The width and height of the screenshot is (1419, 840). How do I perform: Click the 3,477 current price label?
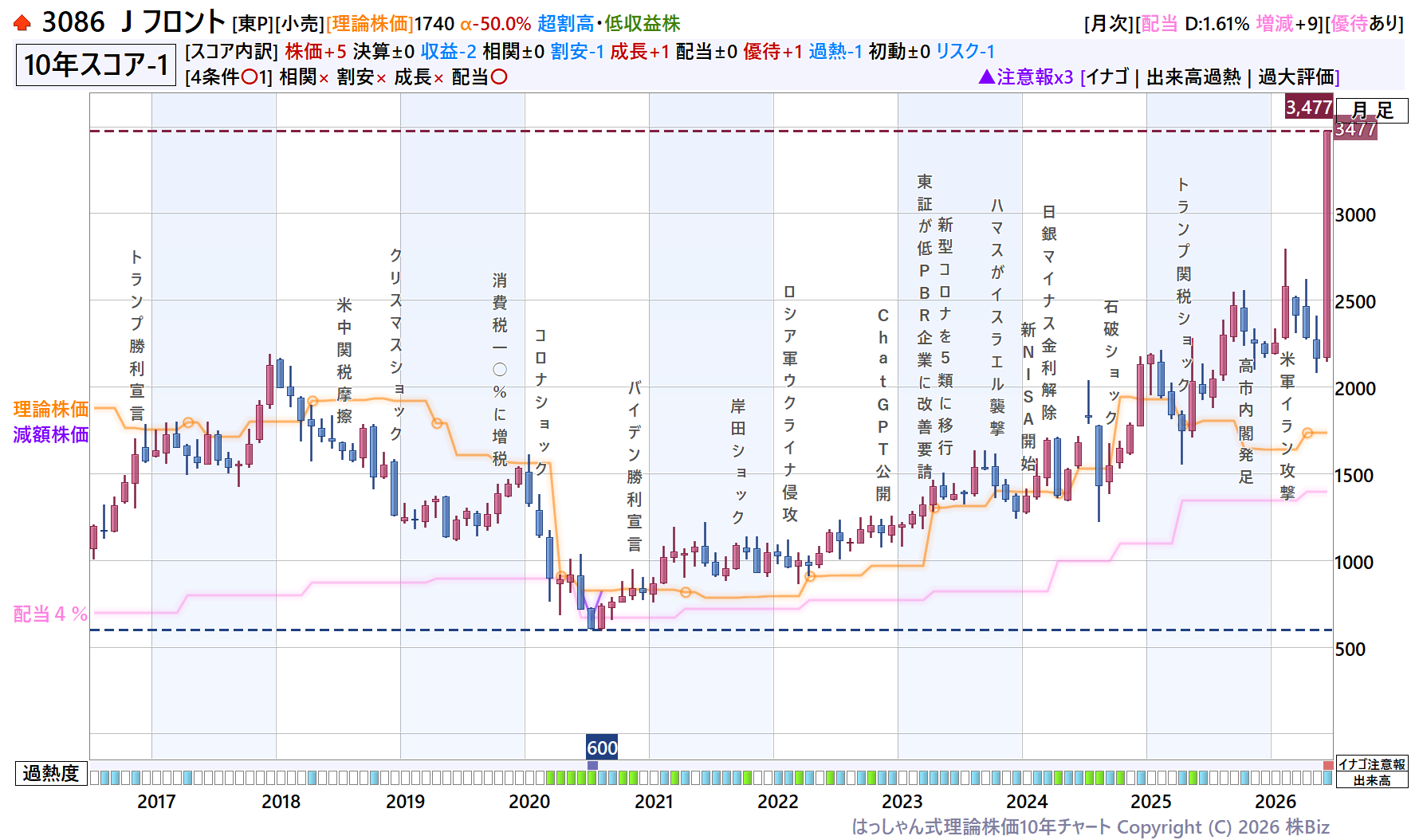(x=1308, y=107)
